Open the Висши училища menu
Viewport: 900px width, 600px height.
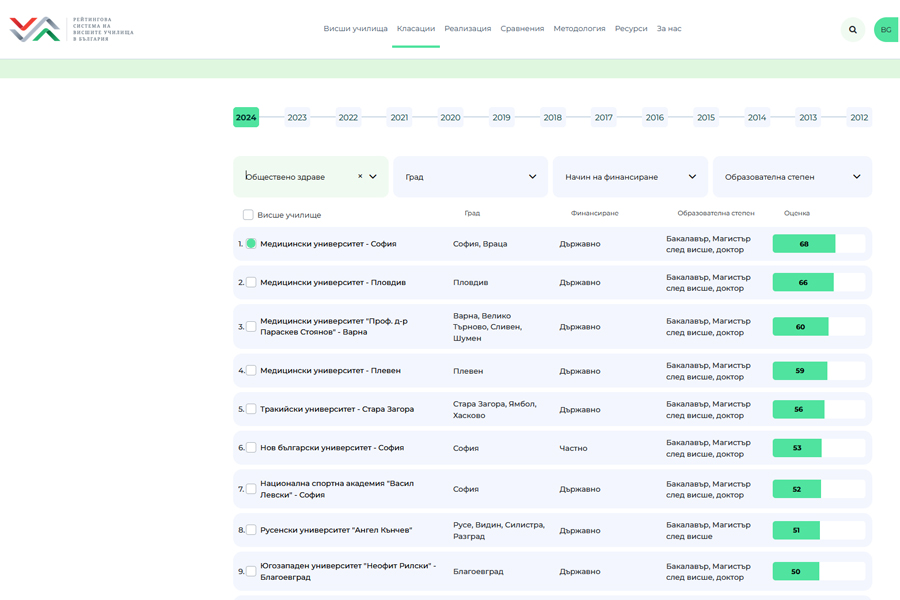pos(355,29)
